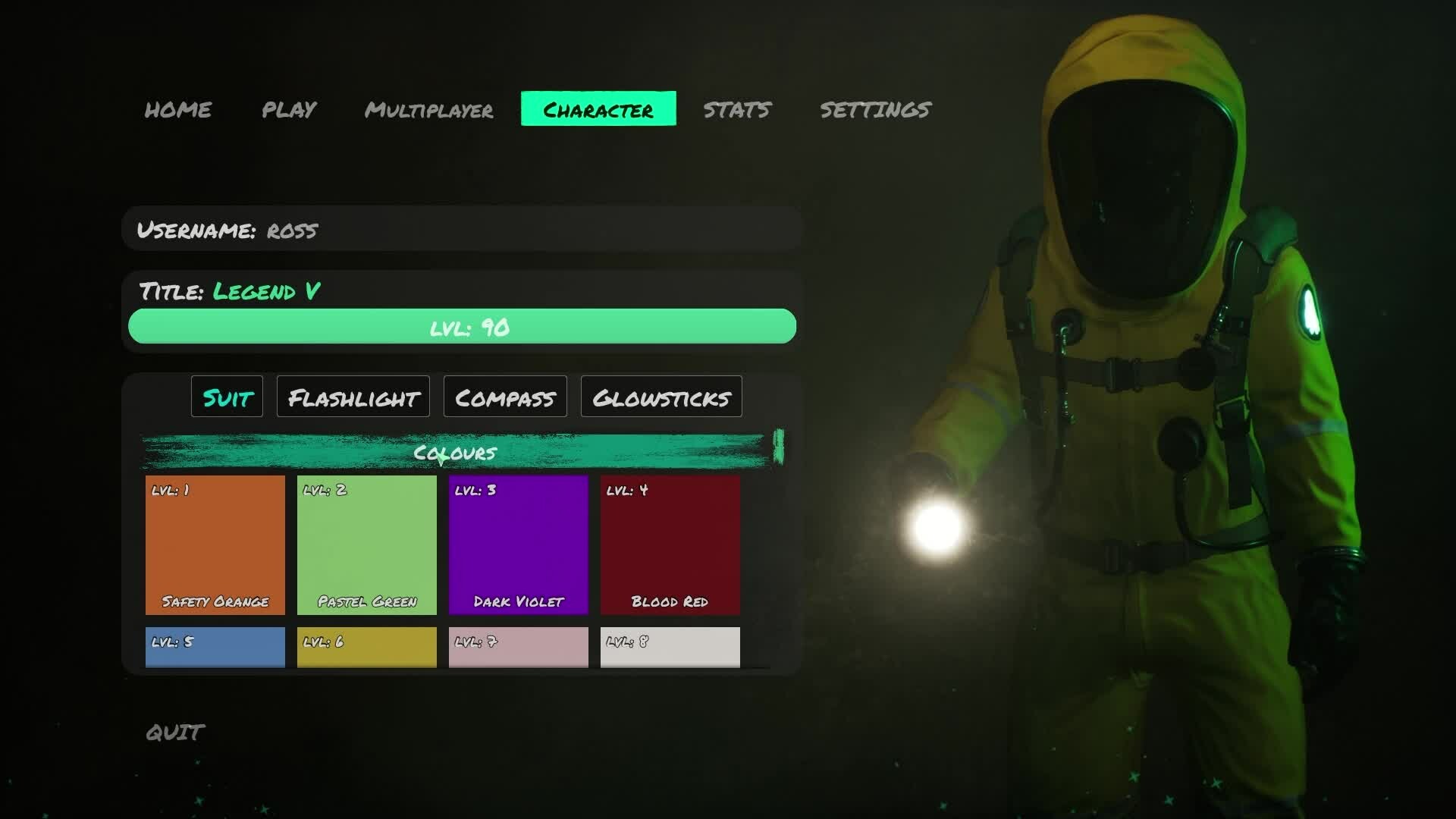
Task: Click the highlighted Character tab
Action: click(598, 109)
